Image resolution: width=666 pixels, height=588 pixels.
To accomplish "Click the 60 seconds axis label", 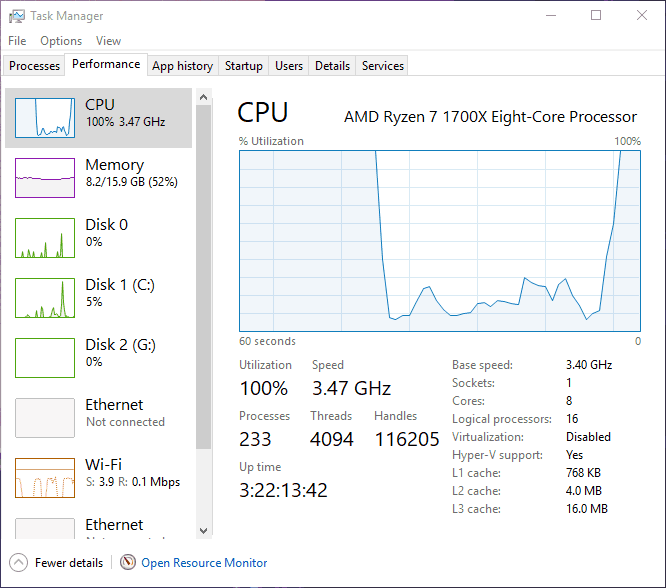I will (267, 341).
